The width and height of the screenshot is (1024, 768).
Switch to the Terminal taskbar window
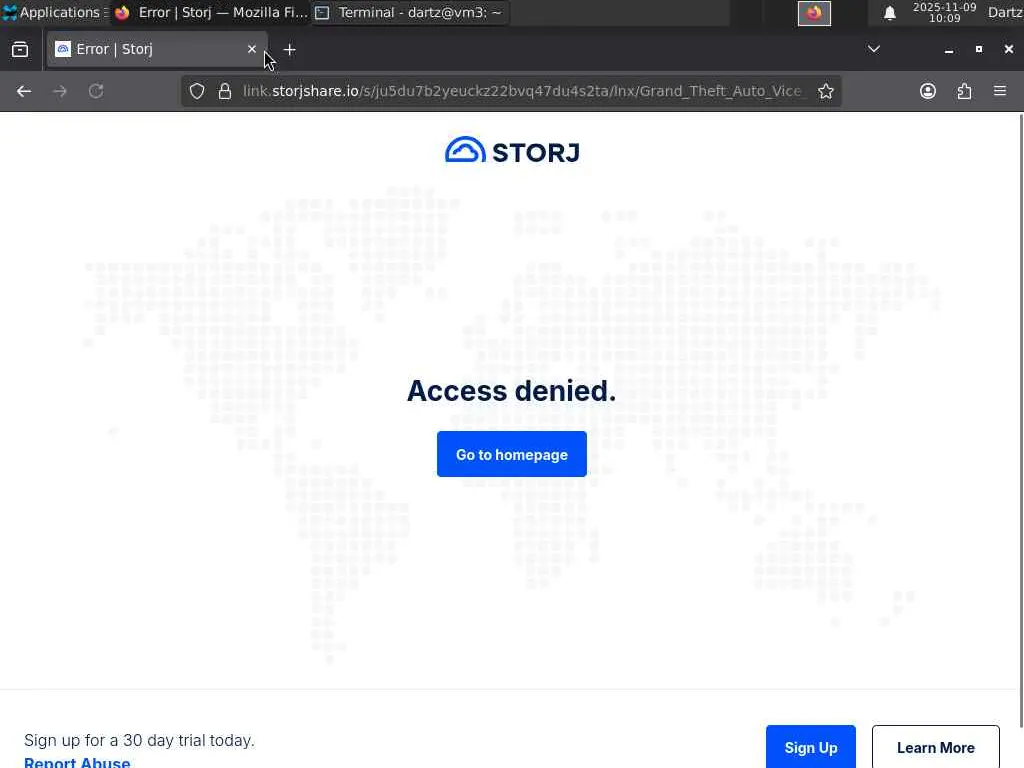(410, 12)
